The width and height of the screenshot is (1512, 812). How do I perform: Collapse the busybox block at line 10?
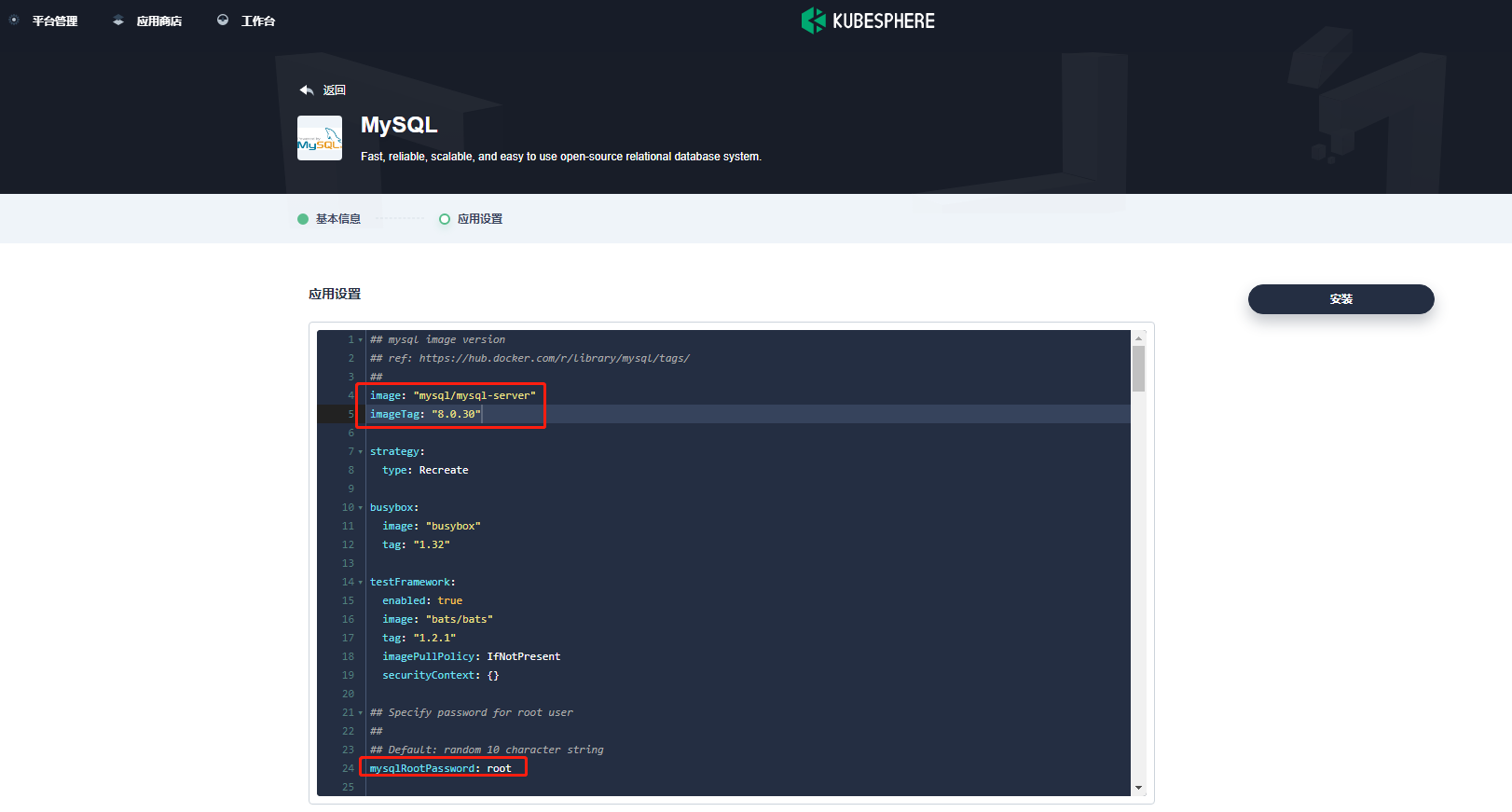pyautogui.click(x=361, y=508)
